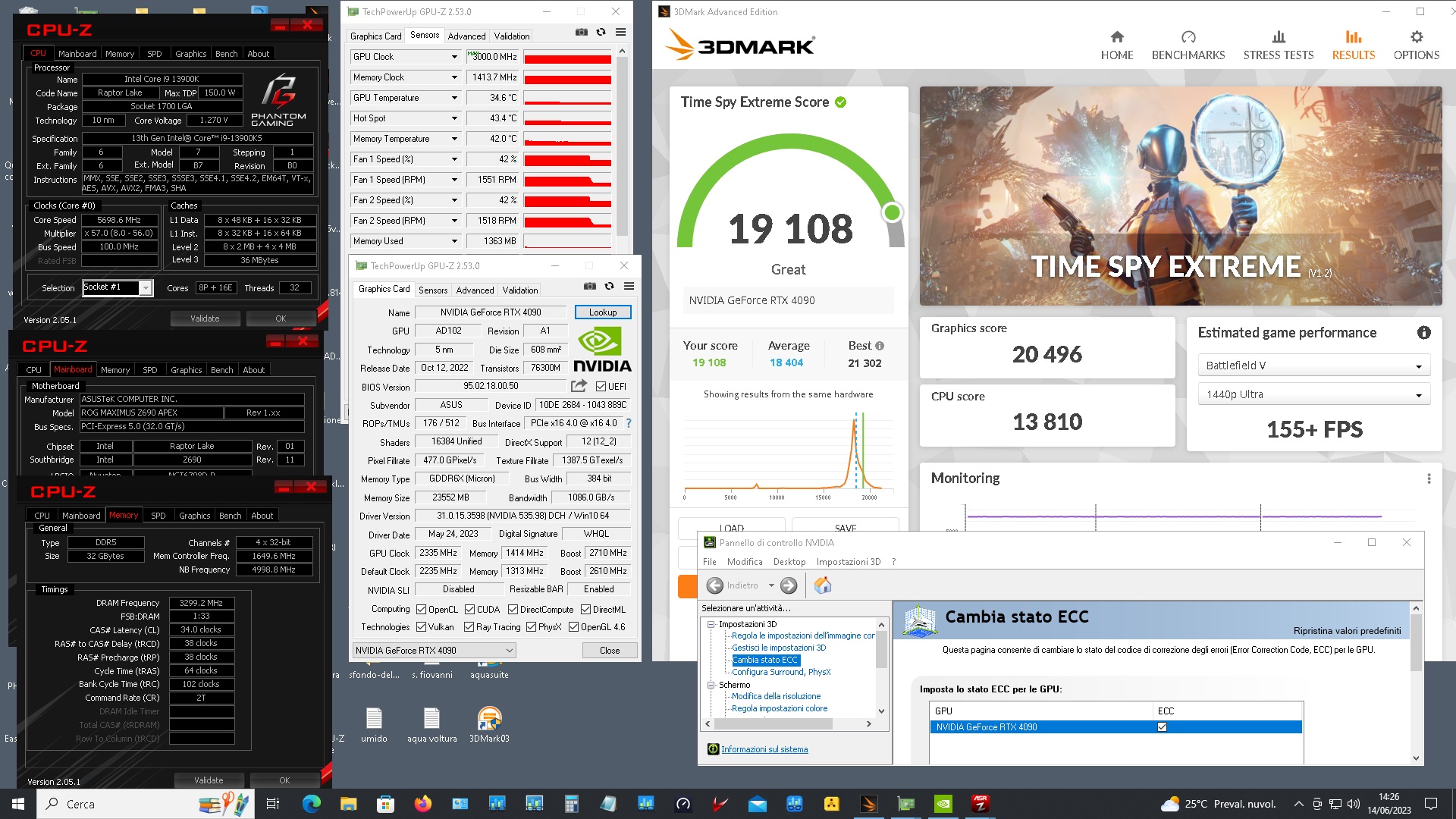
Task: Toggle CUDA checkbox in GPU-Z
Action: click(469, 610)
